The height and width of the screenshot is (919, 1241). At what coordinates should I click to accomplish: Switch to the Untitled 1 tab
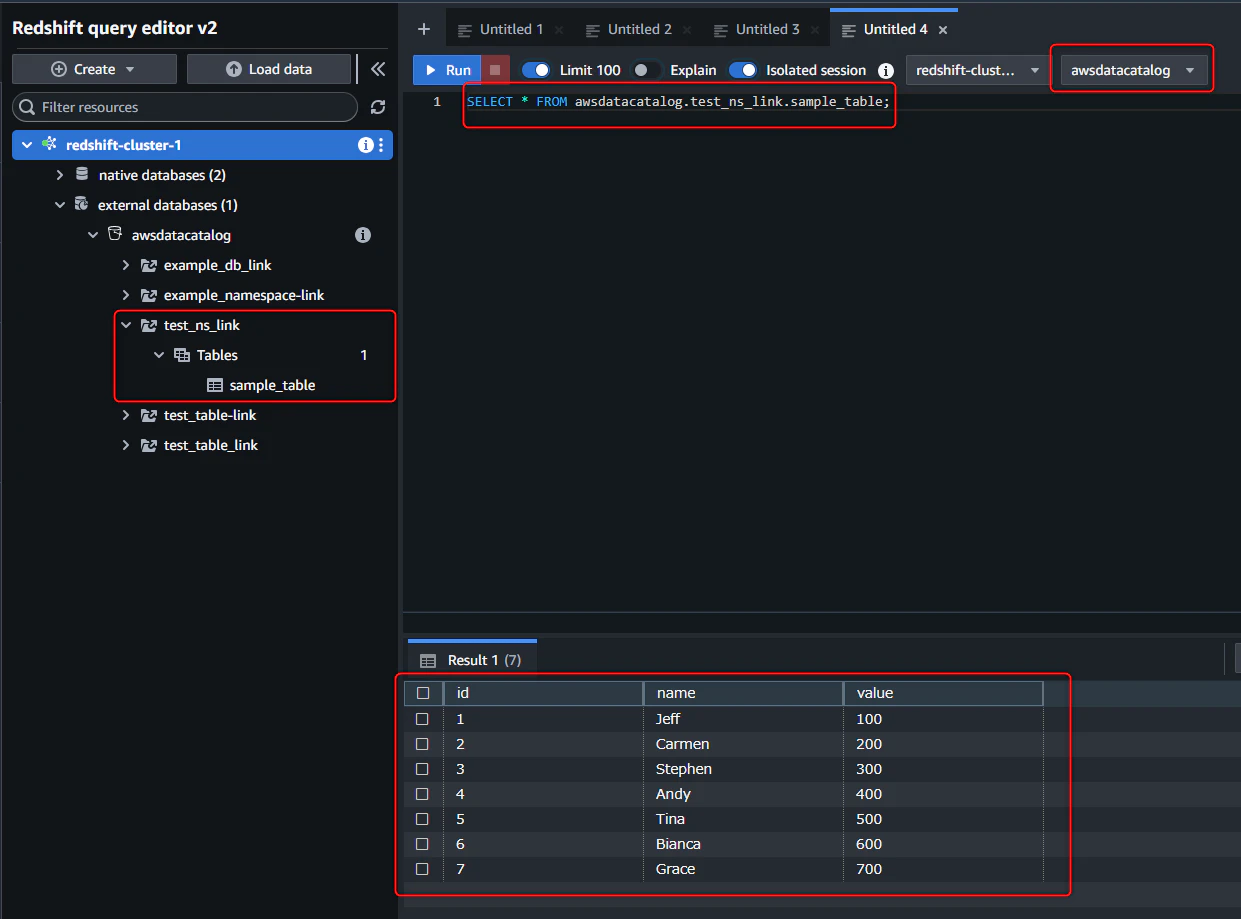pos(511,30)
